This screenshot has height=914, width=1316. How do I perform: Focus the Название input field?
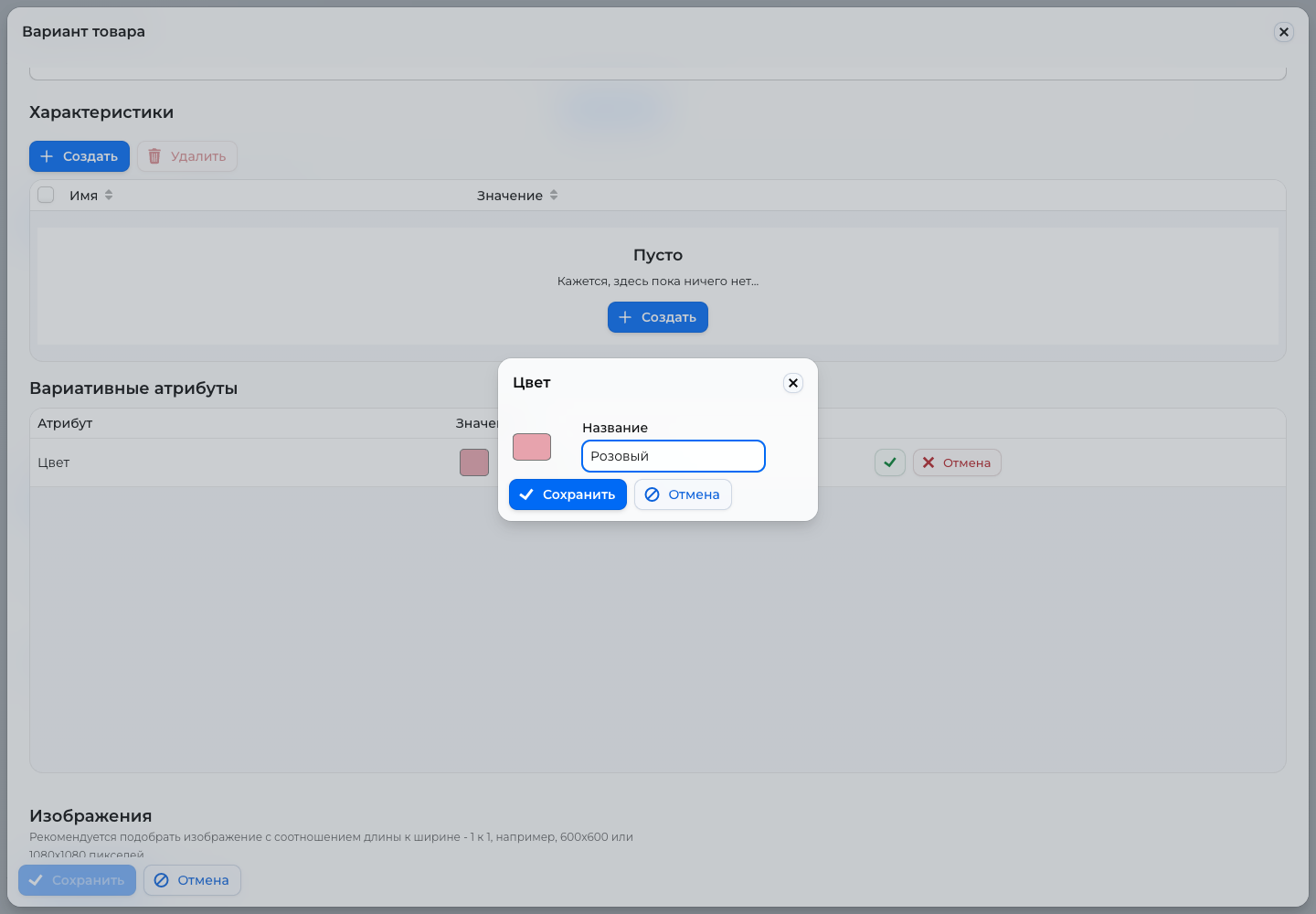(674, 456)
